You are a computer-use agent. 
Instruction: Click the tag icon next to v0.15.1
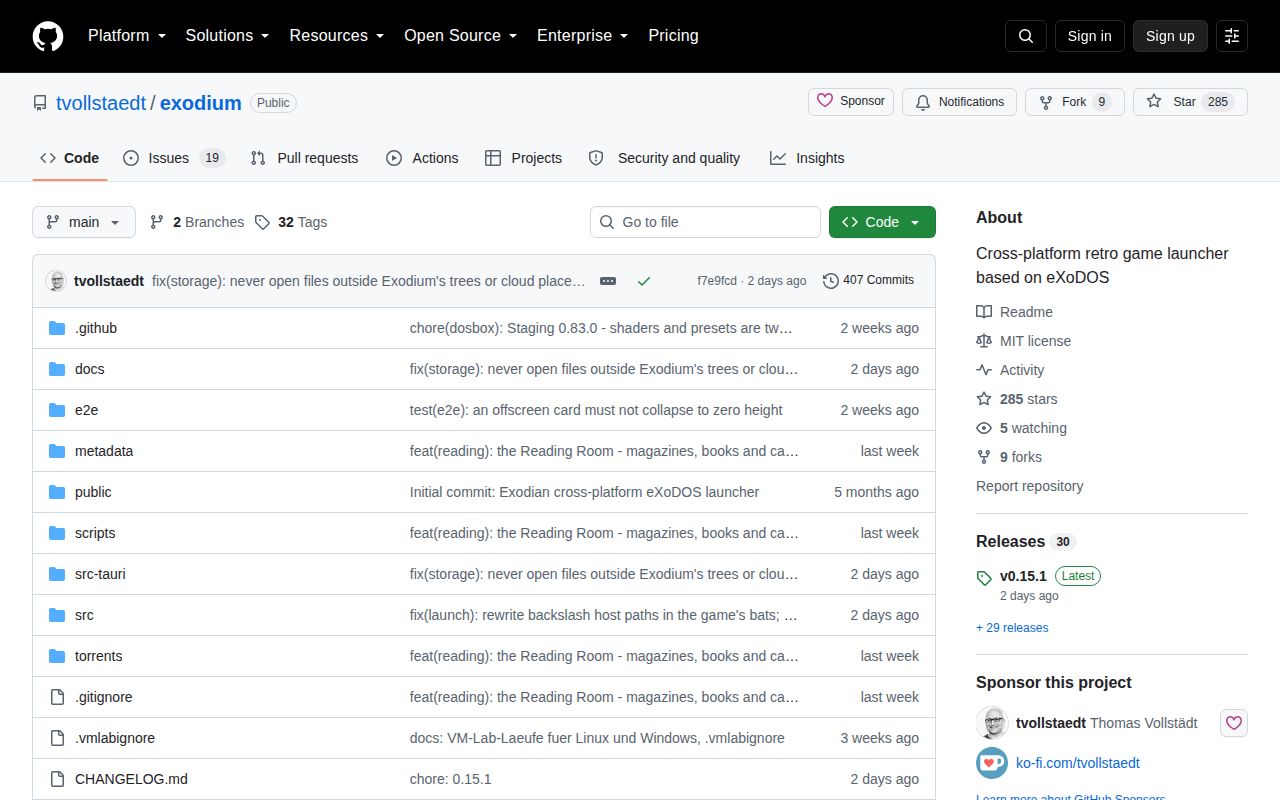(984, 577)
